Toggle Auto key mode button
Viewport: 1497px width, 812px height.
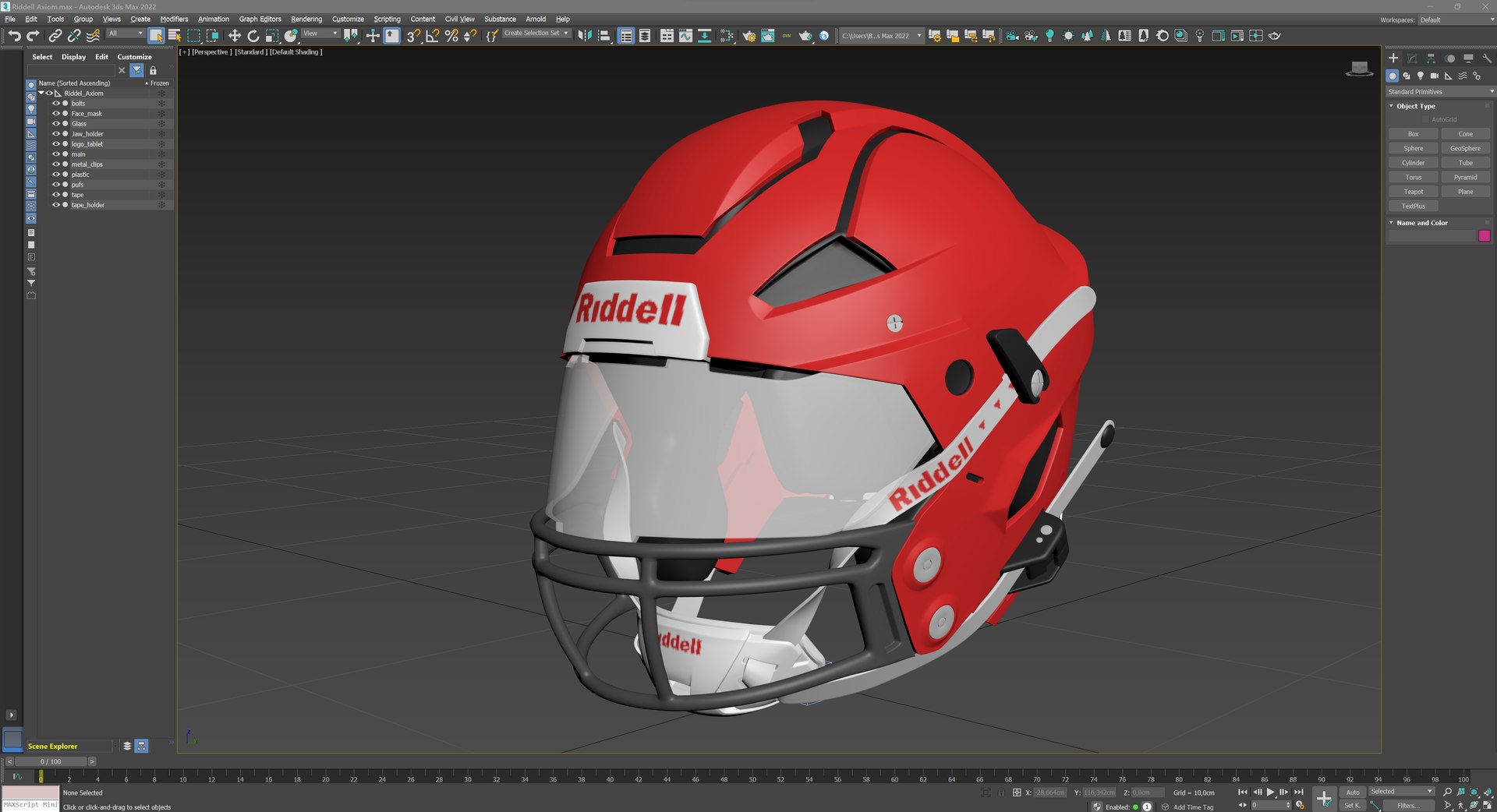[1353, 793]
